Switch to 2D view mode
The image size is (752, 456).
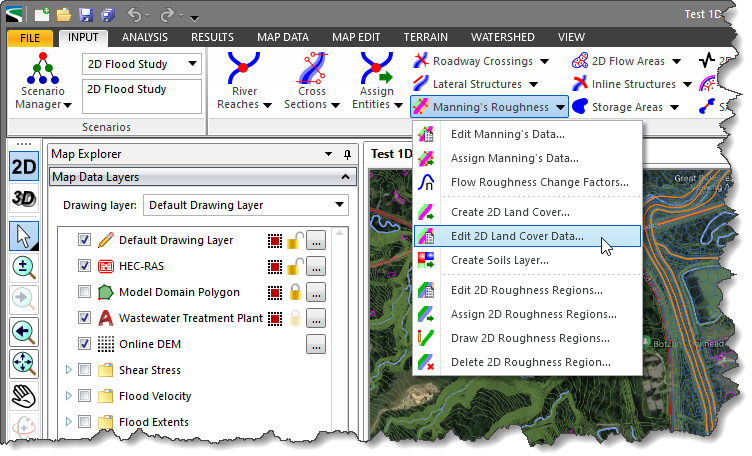point(24,167)
